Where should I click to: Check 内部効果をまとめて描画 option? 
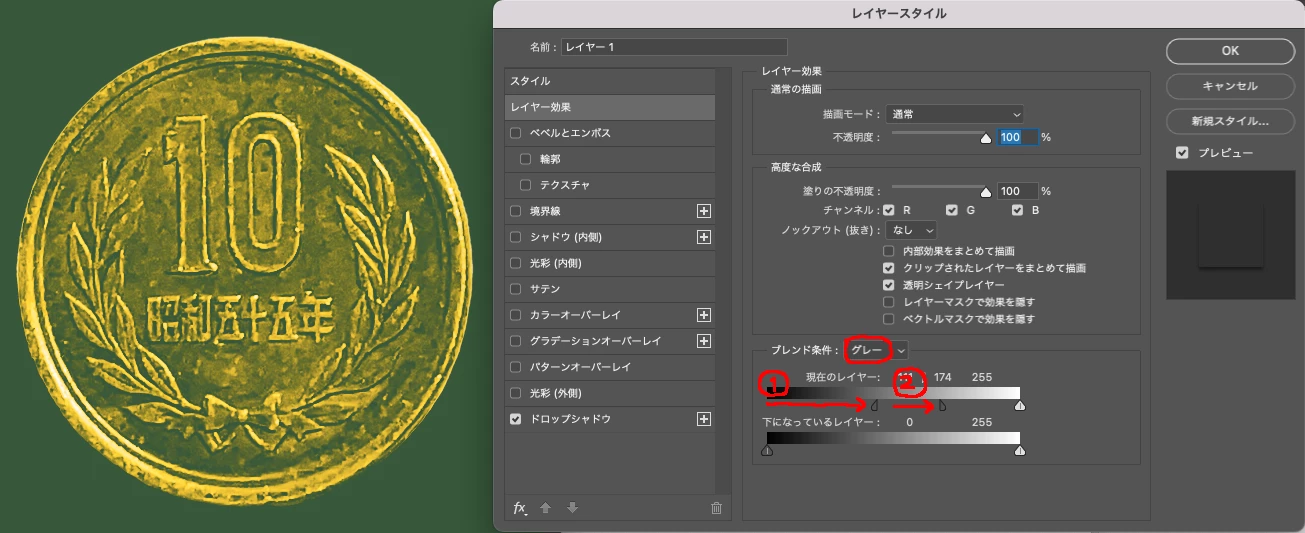click(888, 251)
